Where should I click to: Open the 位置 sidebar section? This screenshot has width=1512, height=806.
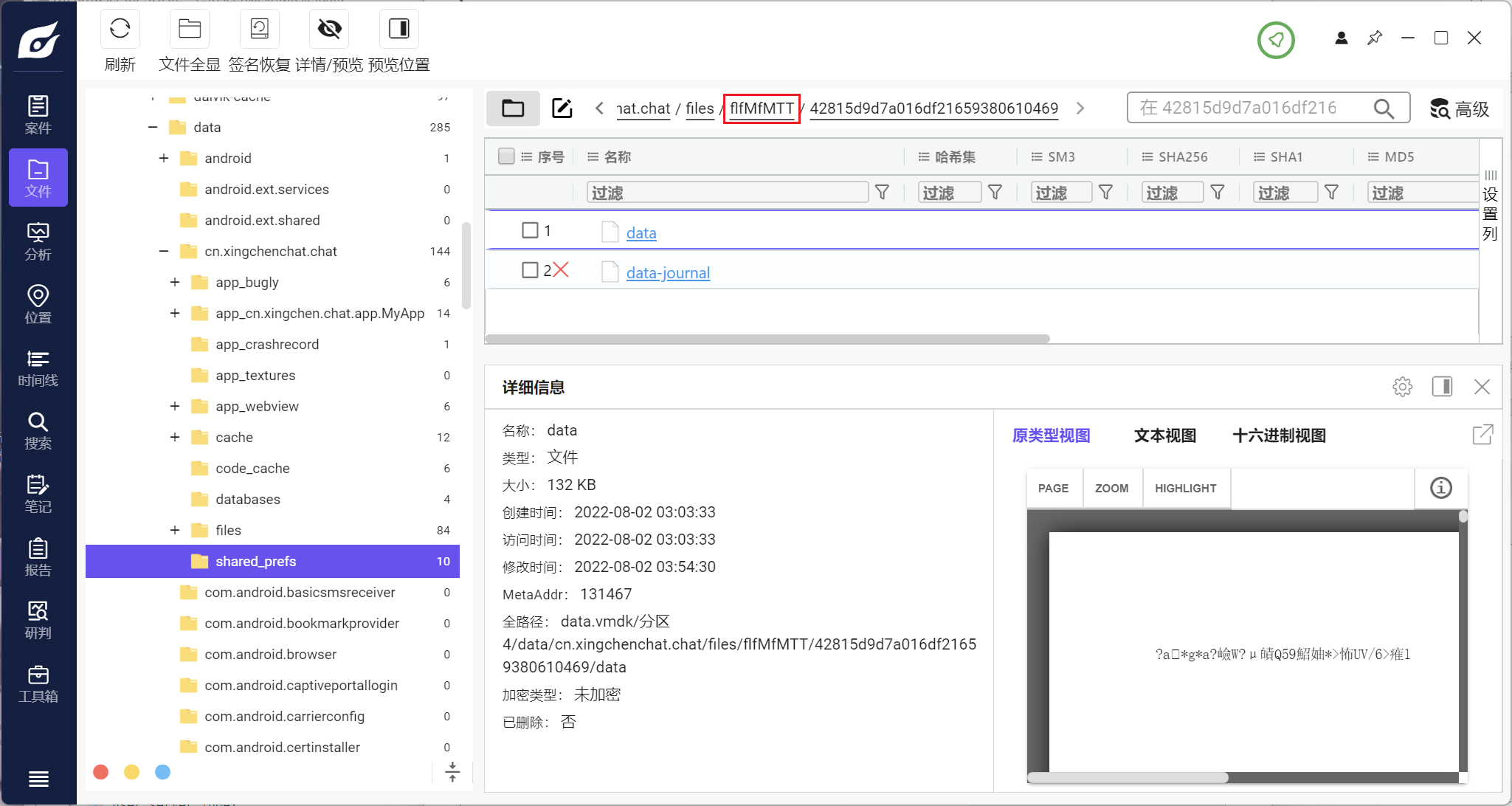[x=38, y=304]
